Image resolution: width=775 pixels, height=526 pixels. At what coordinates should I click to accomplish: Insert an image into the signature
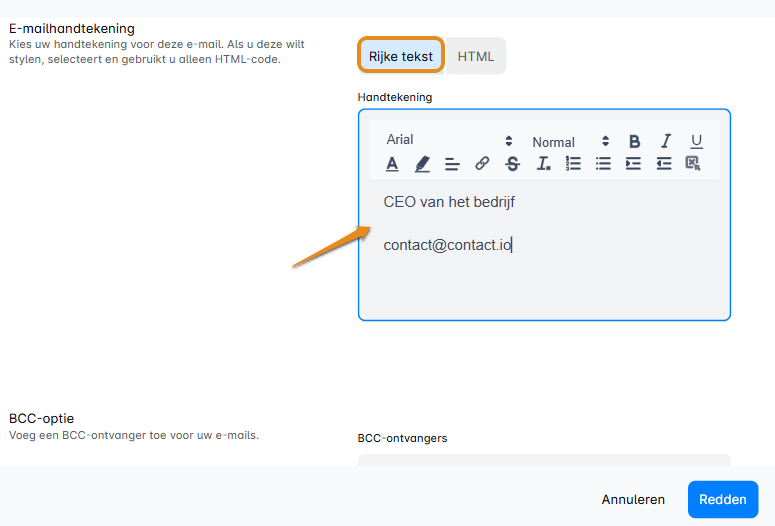pyautogui.click(x=693, y=164)
